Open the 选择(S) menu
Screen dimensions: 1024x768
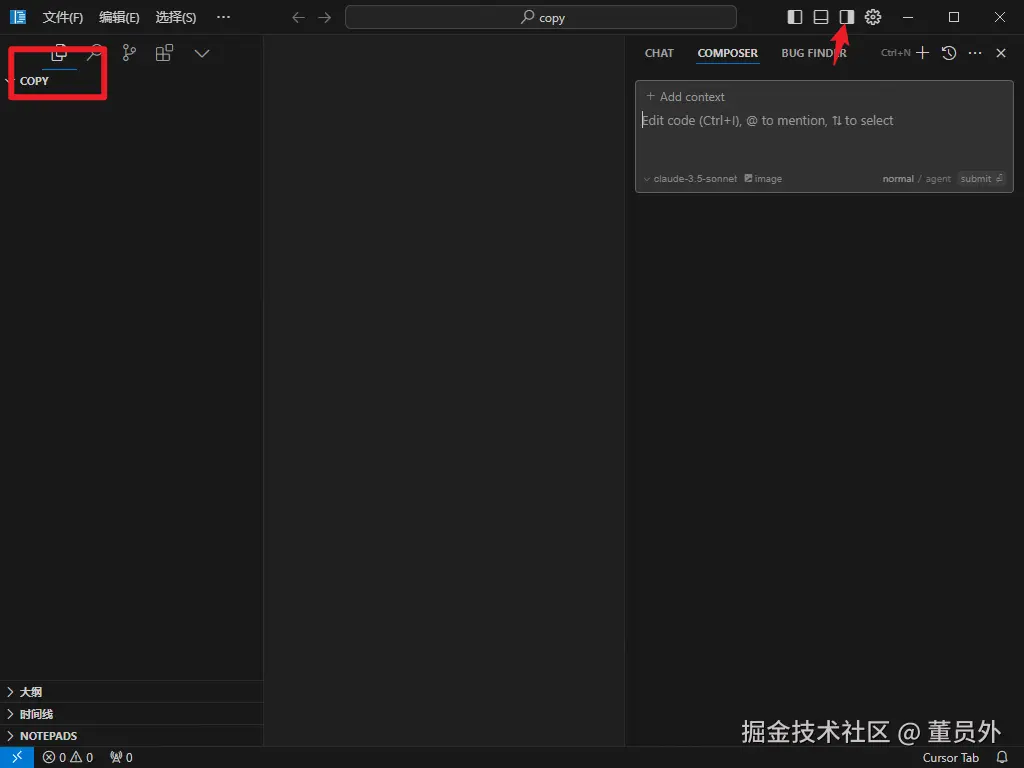pos(176,18)
